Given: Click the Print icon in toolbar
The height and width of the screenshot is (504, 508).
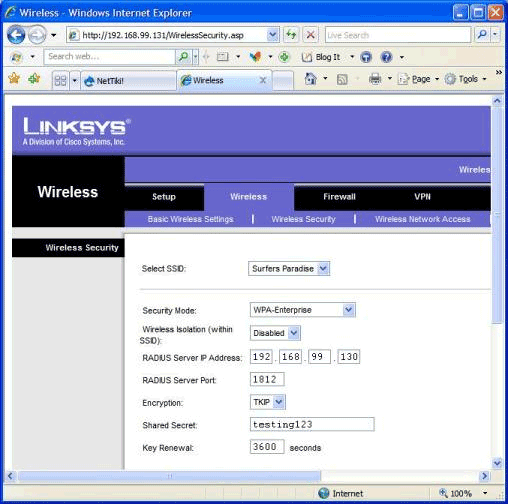Looking at the screenshot, I should (x=375, y=79).
